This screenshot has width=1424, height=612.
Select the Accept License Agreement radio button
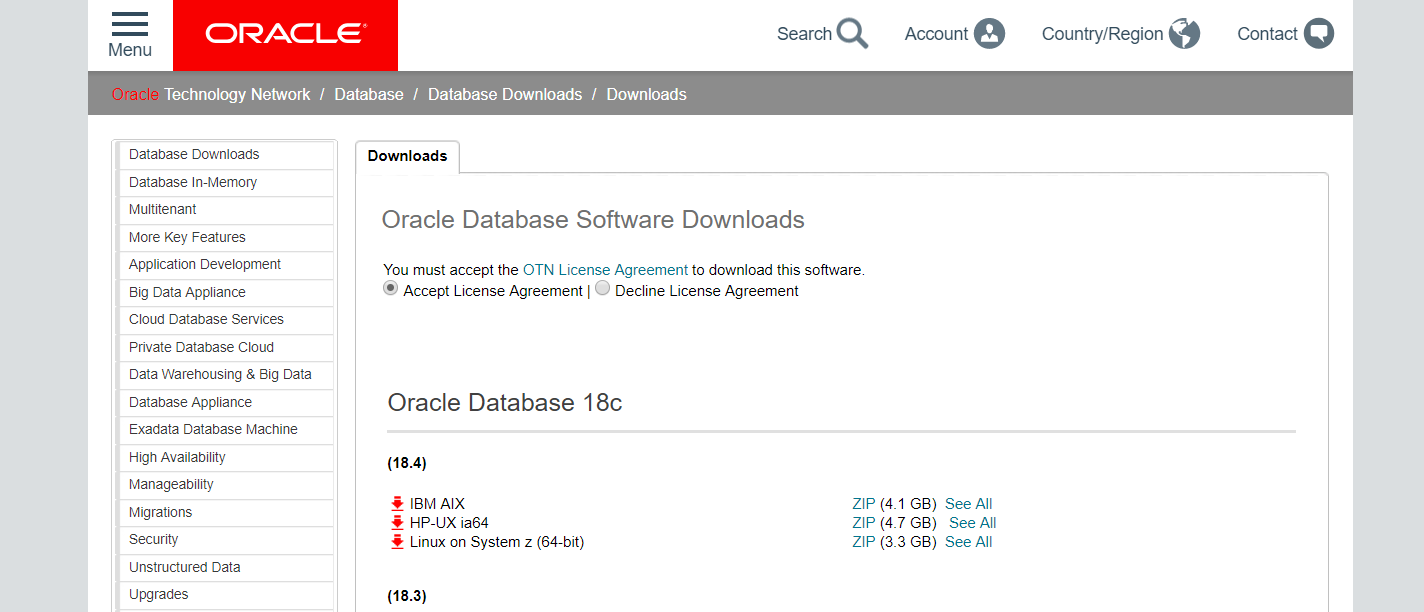pos(390,288)
